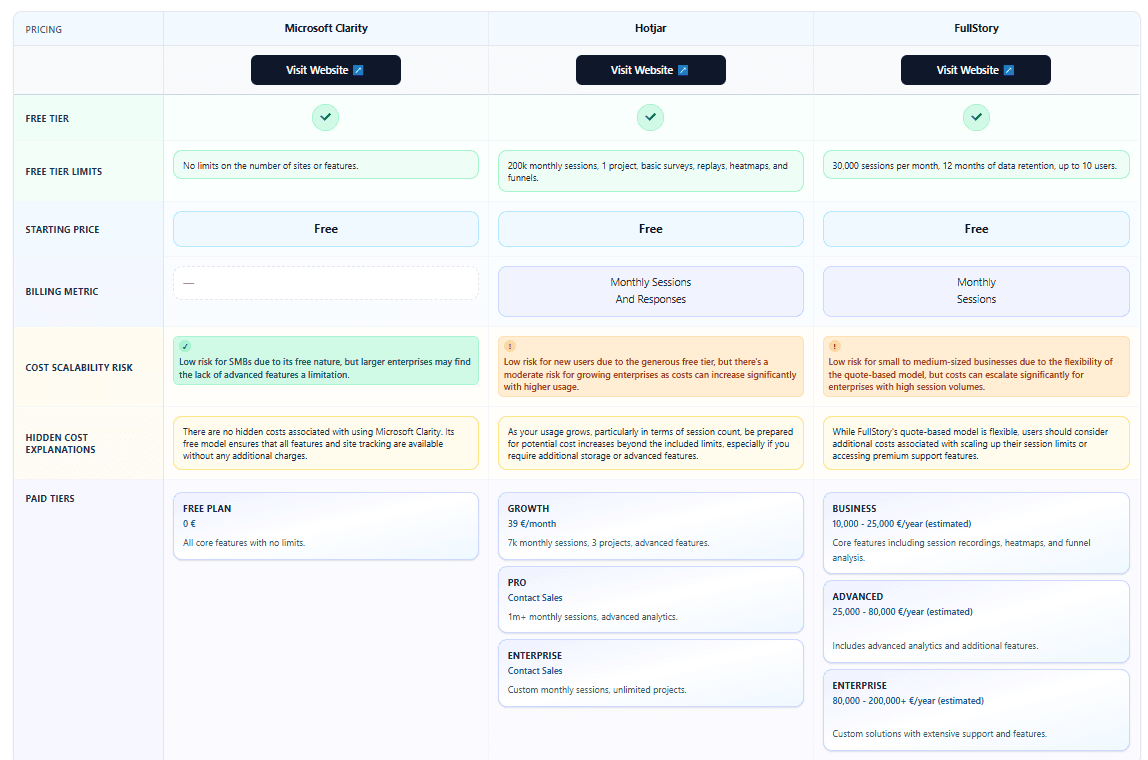The image size is (1148, 760).
Task: Click FullStory 'Monthly Sessions' billing metric
Action: [976, 291]
